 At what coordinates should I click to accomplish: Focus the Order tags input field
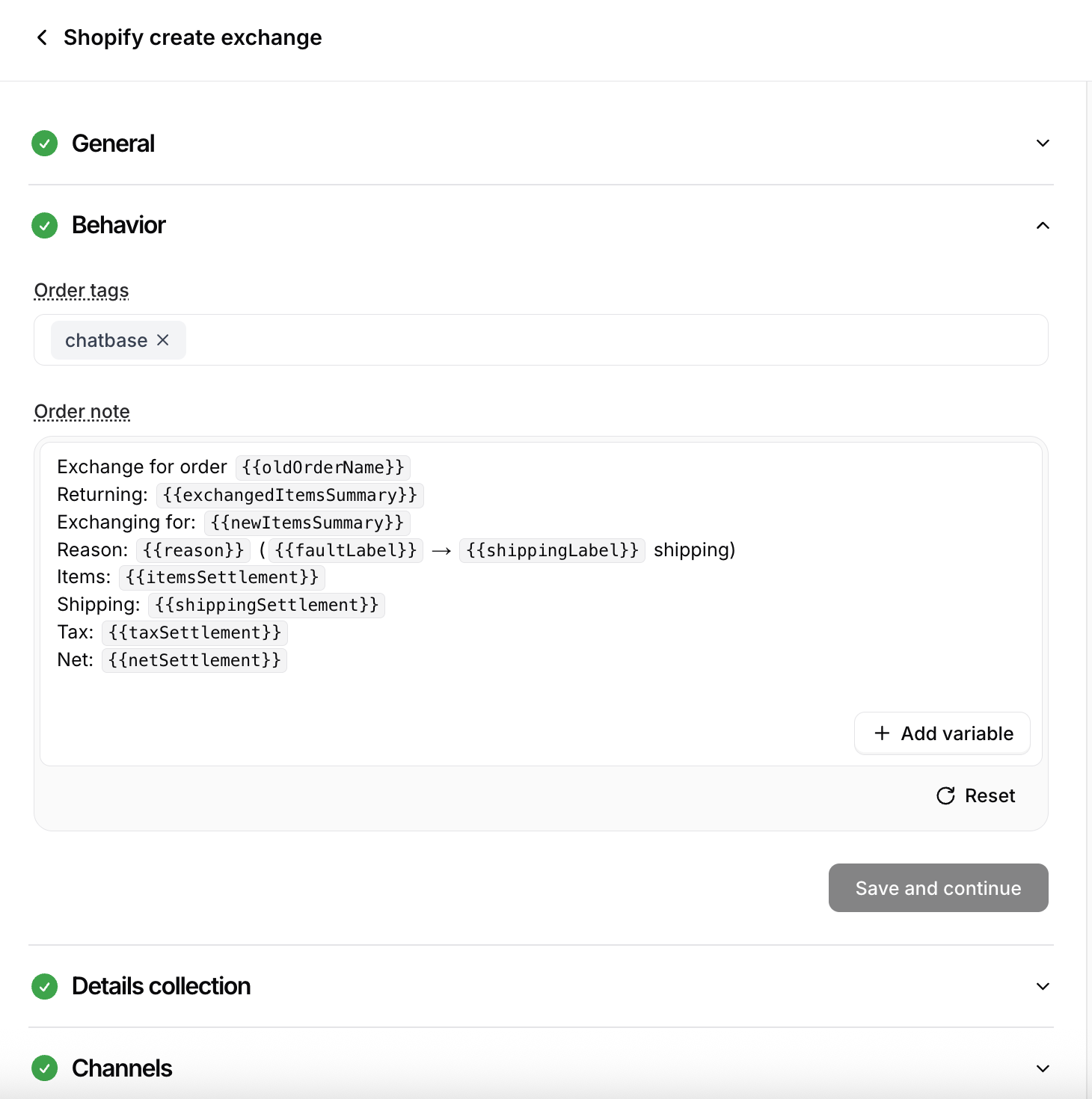pos(541,340)
